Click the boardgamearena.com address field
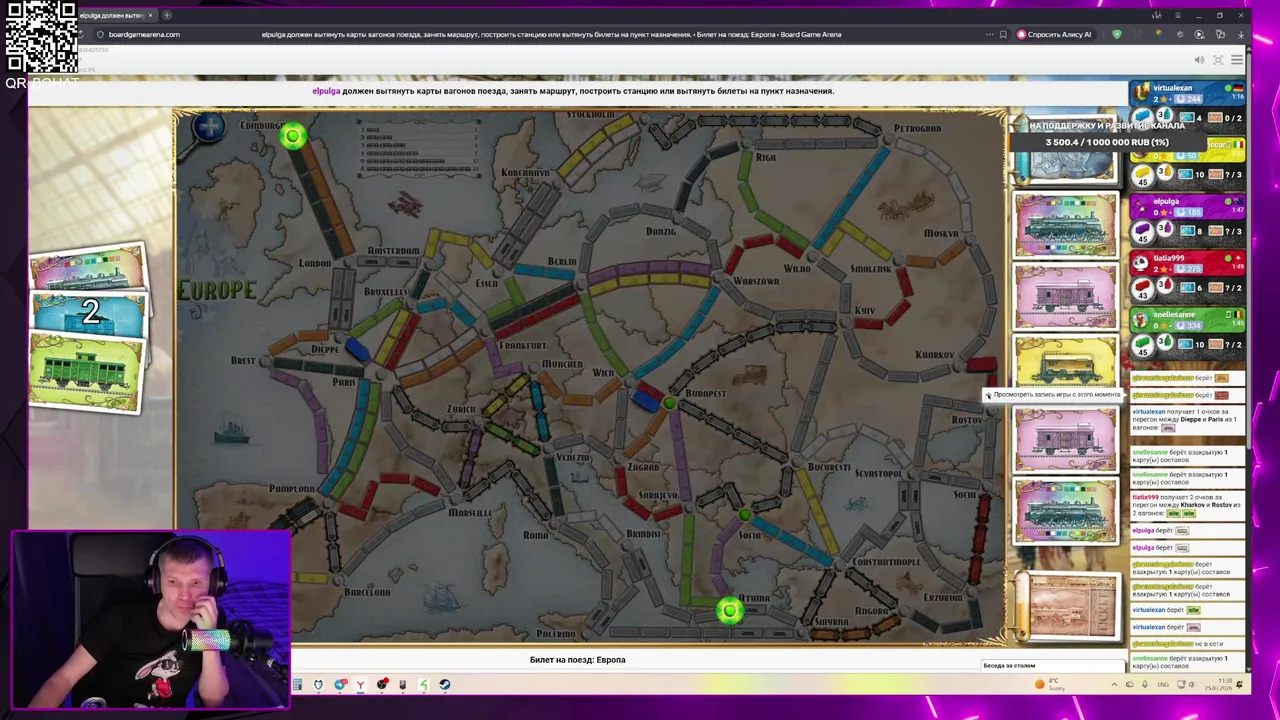Image resolution: width=1280 pixels, height=720 pixels. click(x=144, y=34)
